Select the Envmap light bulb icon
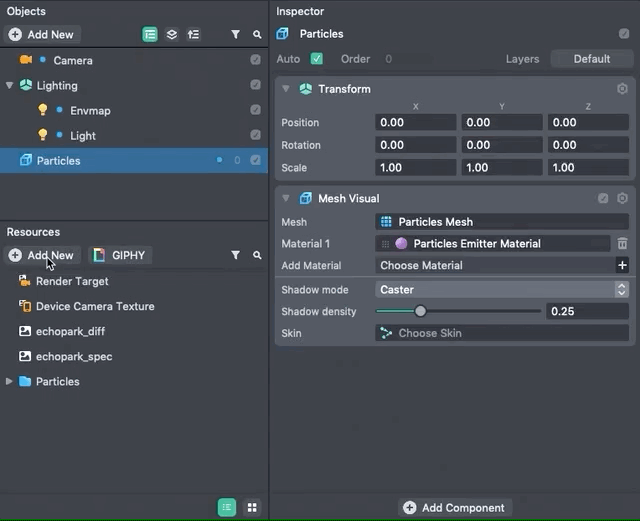 point(42,110)
